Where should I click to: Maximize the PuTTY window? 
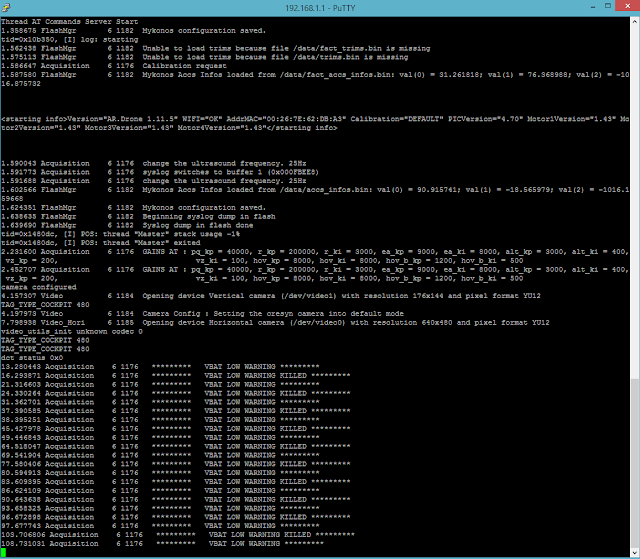click(x=608, y=6)
